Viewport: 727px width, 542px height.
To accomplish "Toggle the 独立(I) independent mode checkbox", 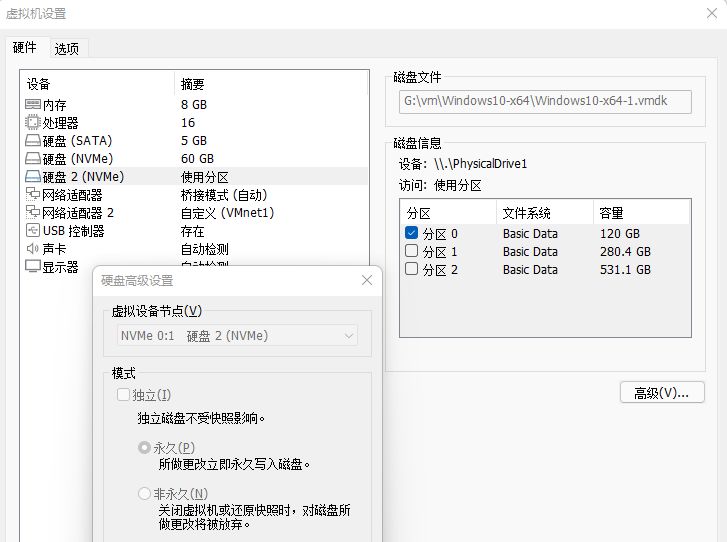I will (123, 395).
